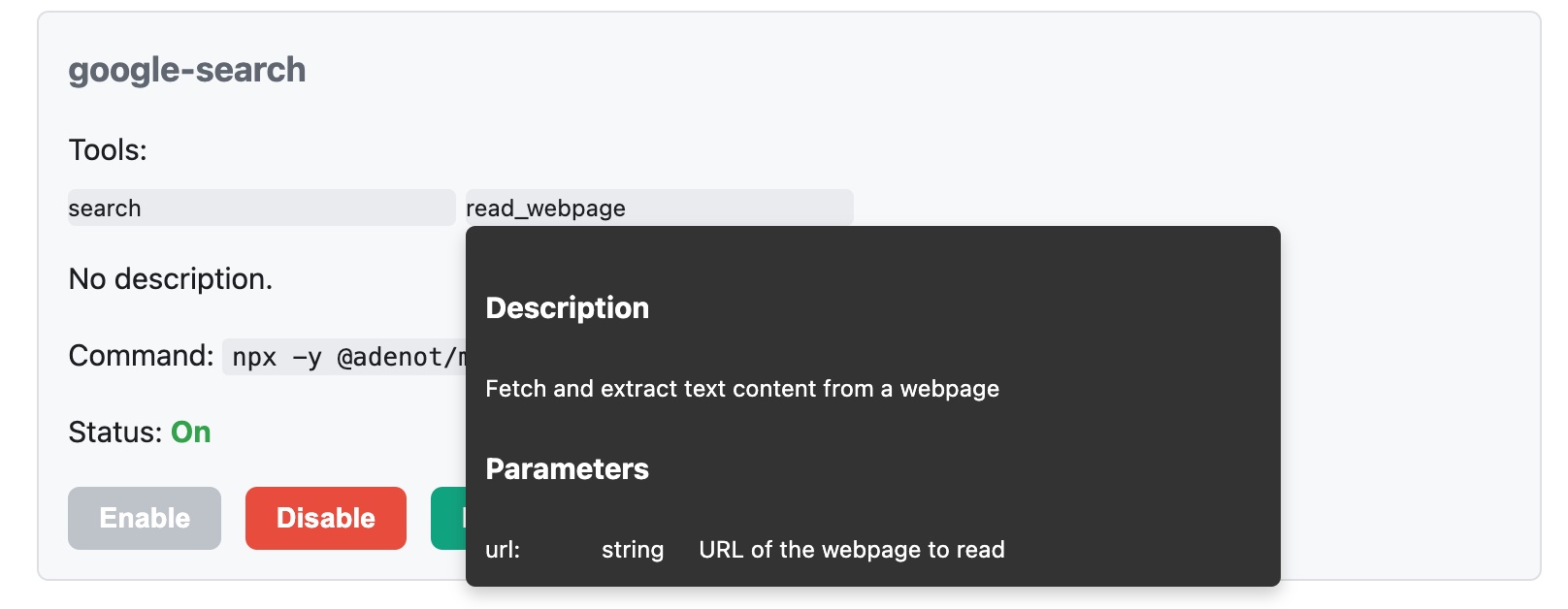
Task: Click the "Command:" label
Action: (141, 356)
